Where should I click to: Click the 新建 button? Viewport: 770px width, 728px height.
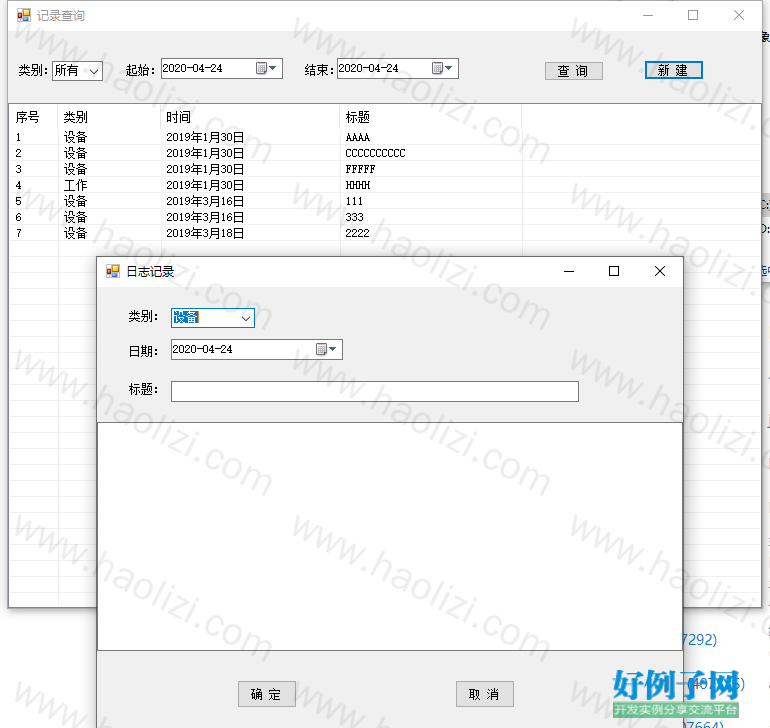(x=673, y=70)
